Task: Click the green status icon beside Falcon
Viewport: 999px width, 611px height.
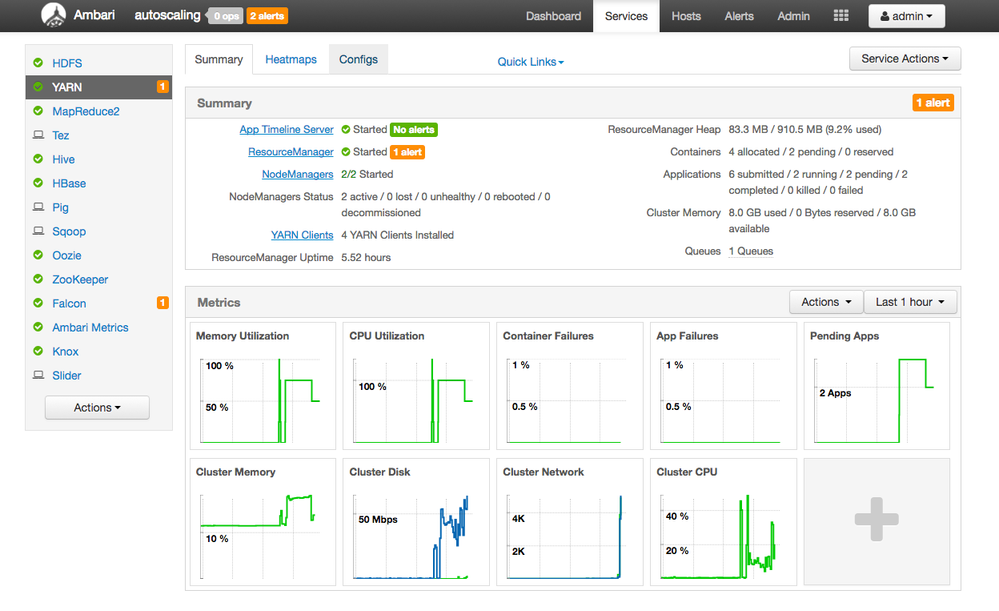Action: (x=38, y=303)
